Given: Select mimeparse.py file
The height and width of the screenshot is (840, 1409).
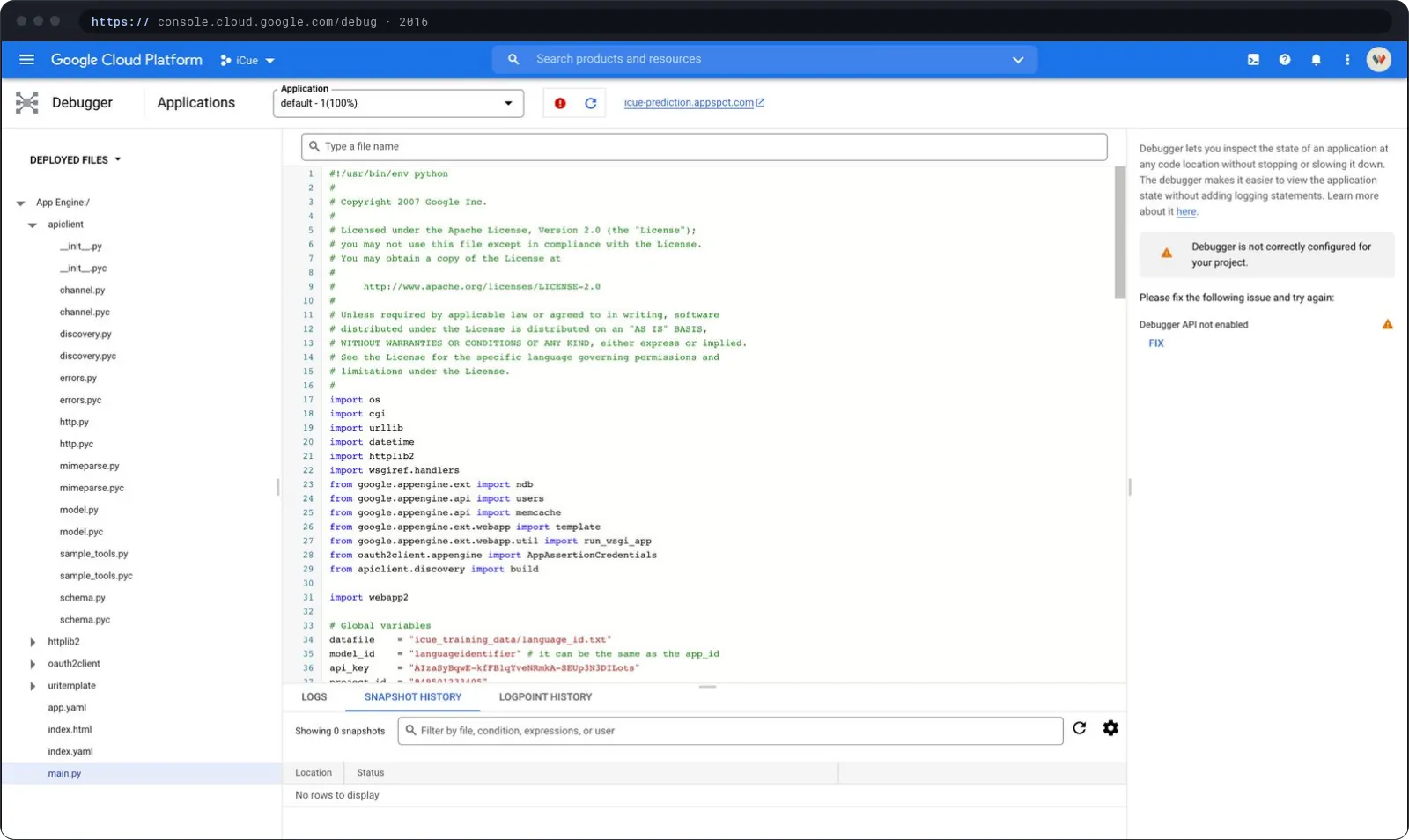Looking at the screenshot, I should coord(89,467).
